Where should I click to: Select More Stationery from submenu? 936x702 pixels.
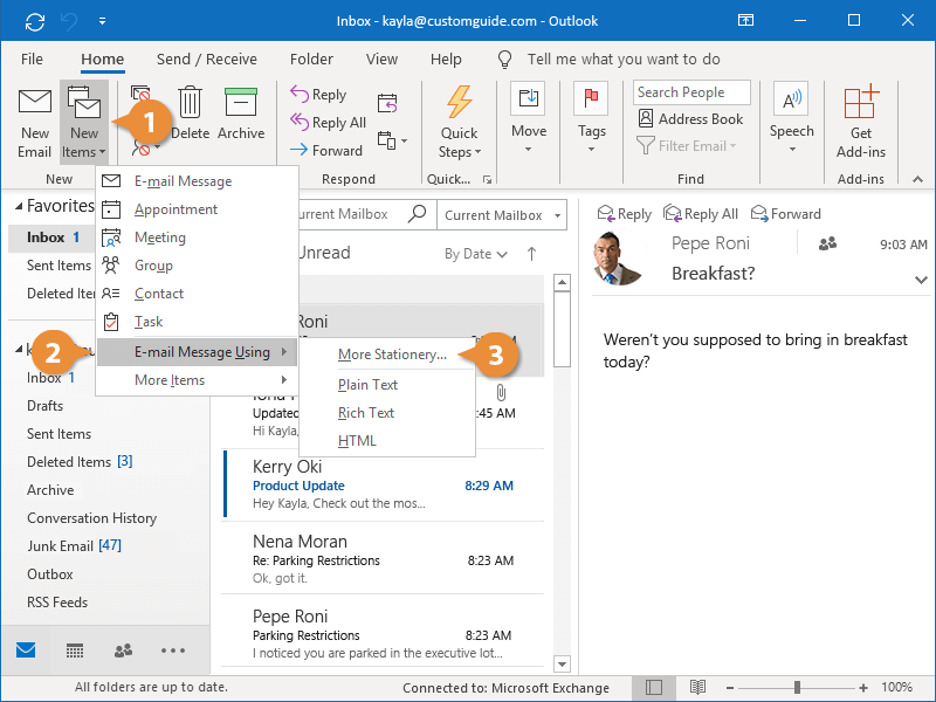click(x=392, y=355)
